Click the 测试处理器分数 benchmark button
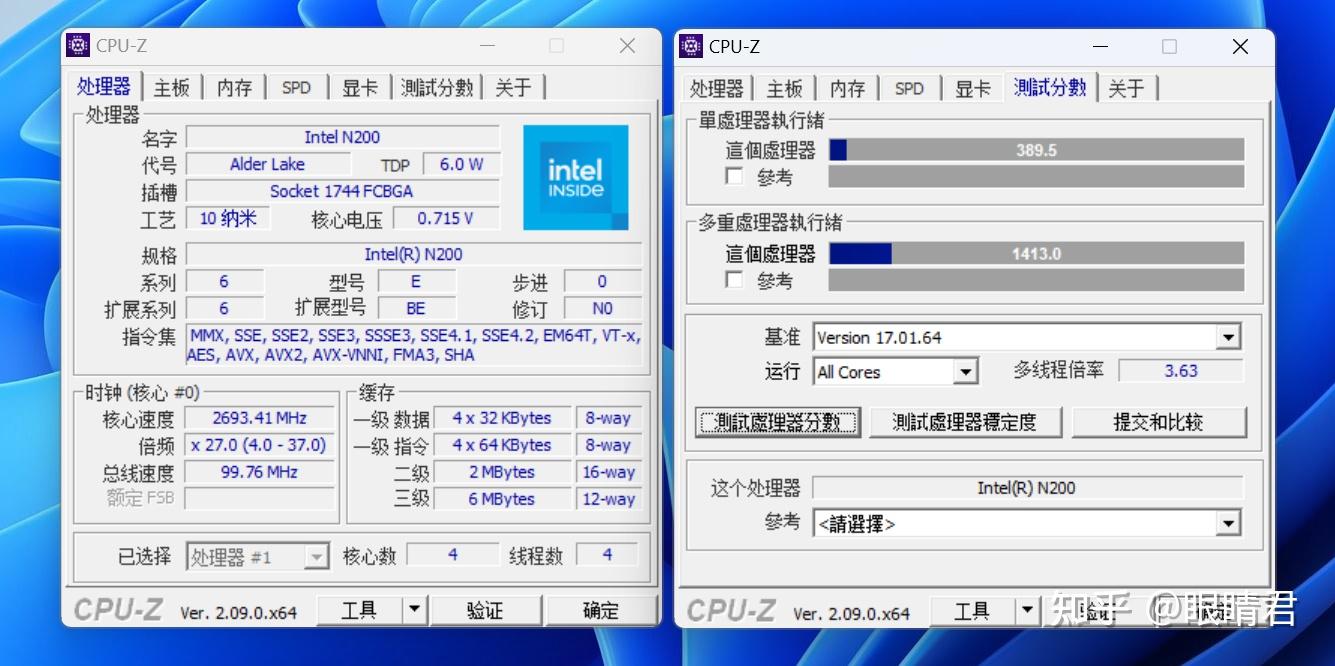The image size is (1335, 666). point(777,422)
